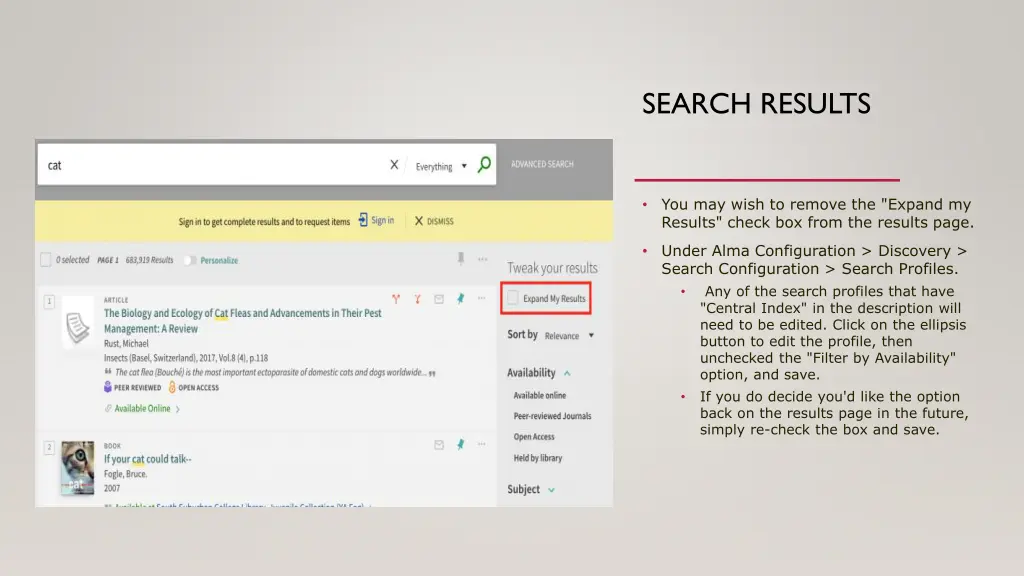Click the '0 selected' text
The width and height of the screenshot is (1024, 576).
pyautogui.click(x=72, y=260)
